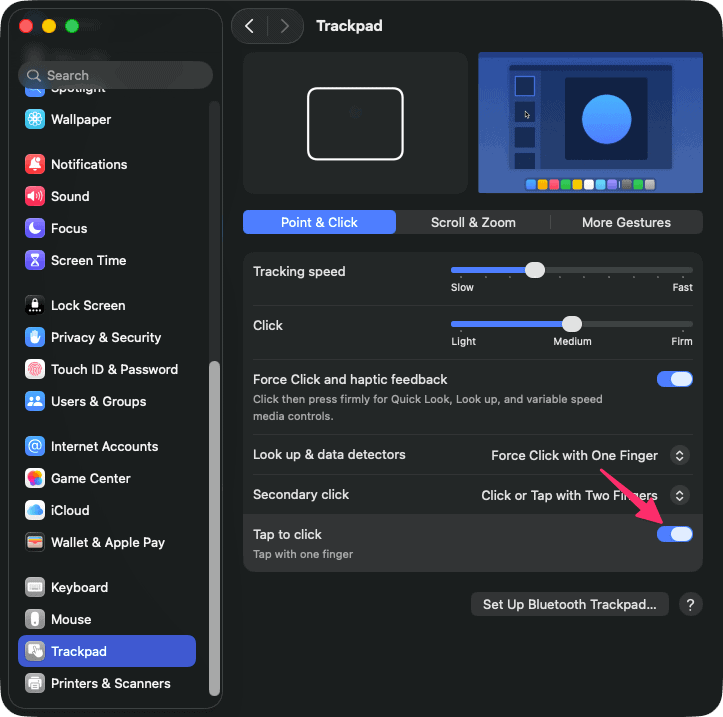Select the Focus moon icon
723x717 pixels.
[x=35, y=228]
